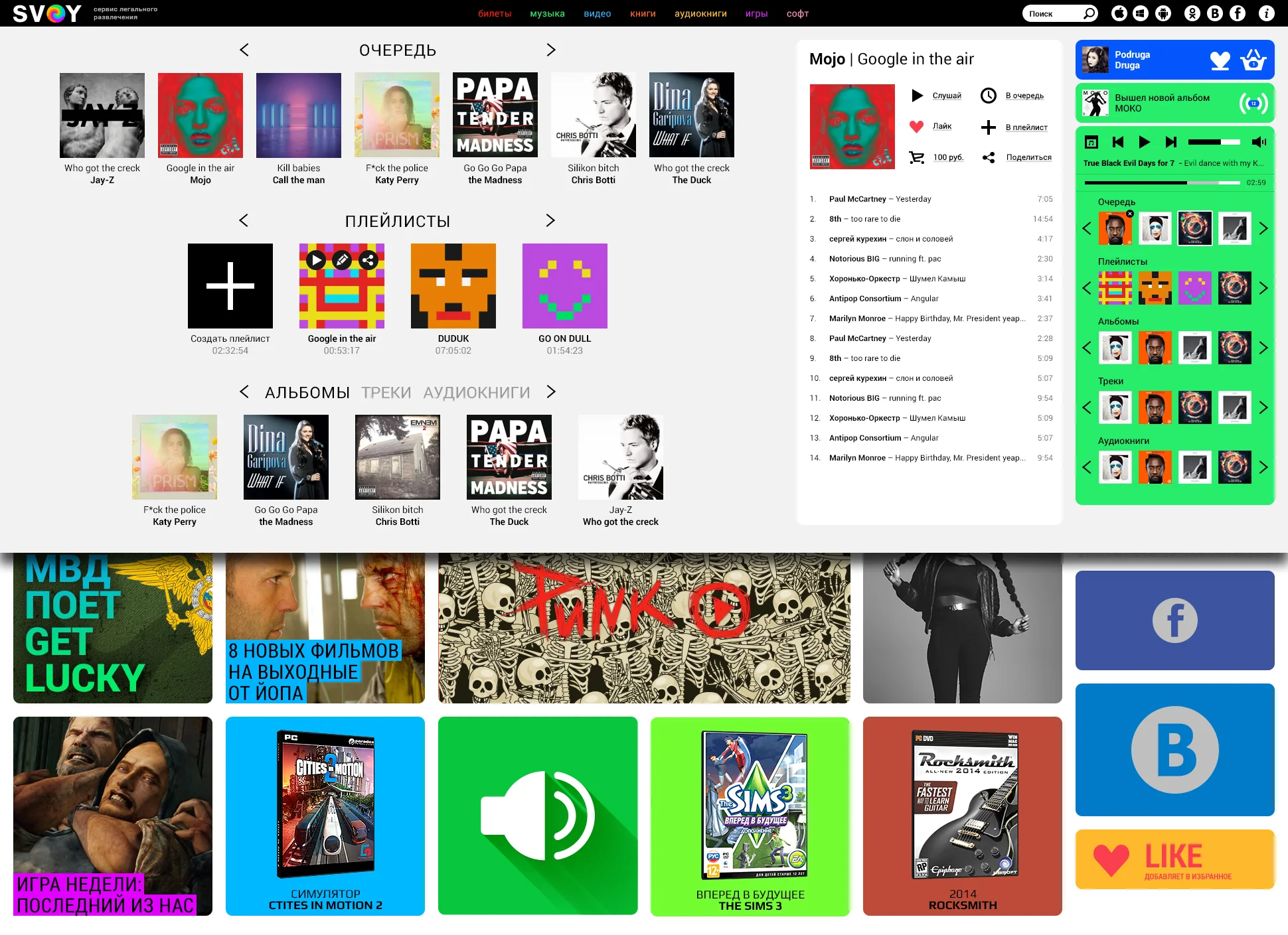Open the Apple app download icon
1288x935 pixels.
[1119, 13]
